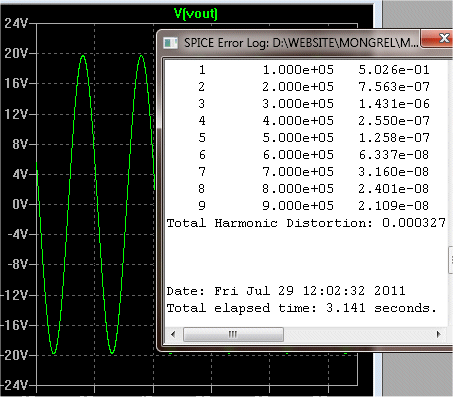Screen dimensions: 453x397
Task: Click frequency 6.000e+05 in the log
Action: coord(298,155)
